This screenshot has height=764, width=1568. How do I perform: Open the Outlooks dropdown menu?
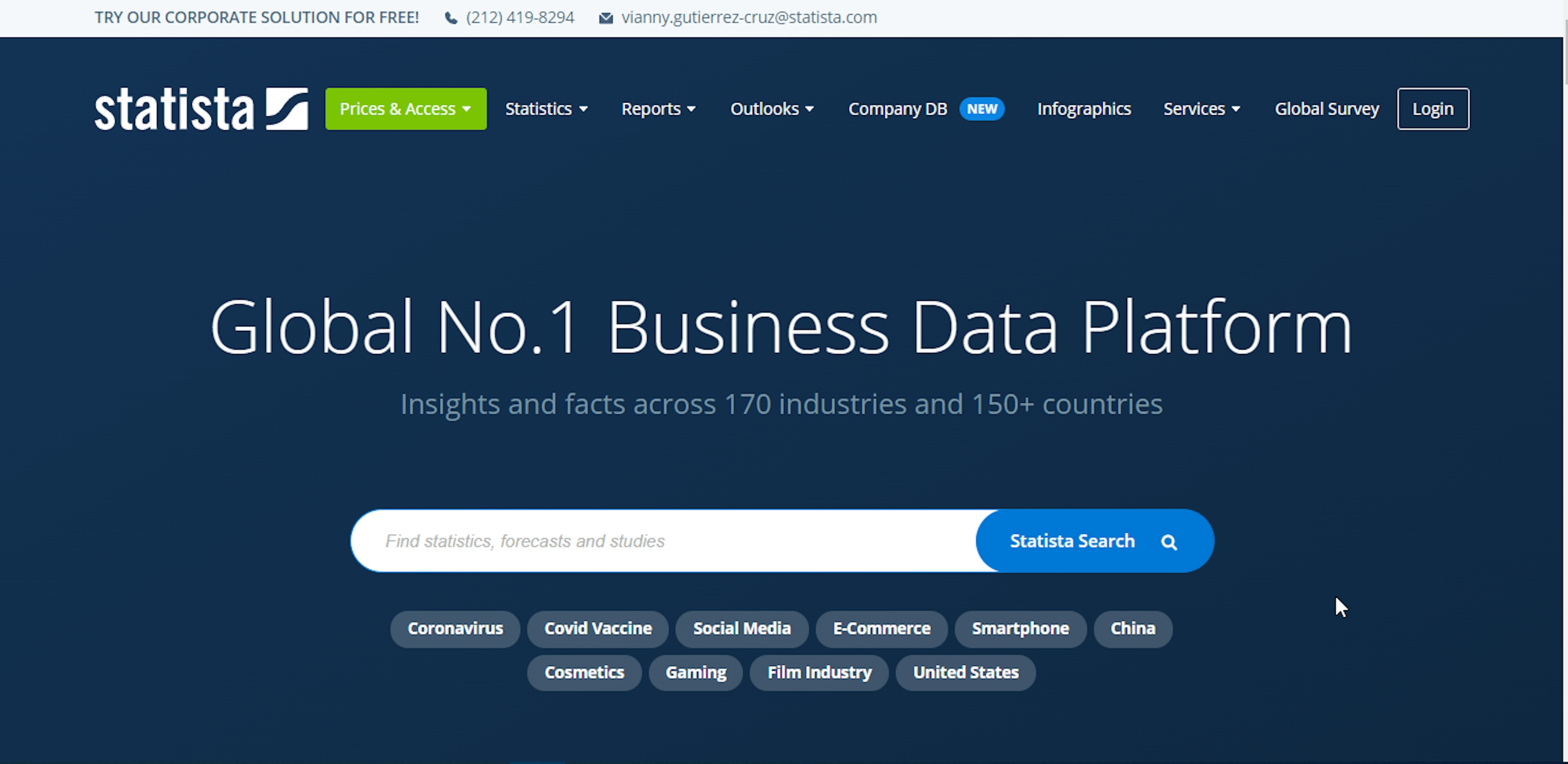772,109
